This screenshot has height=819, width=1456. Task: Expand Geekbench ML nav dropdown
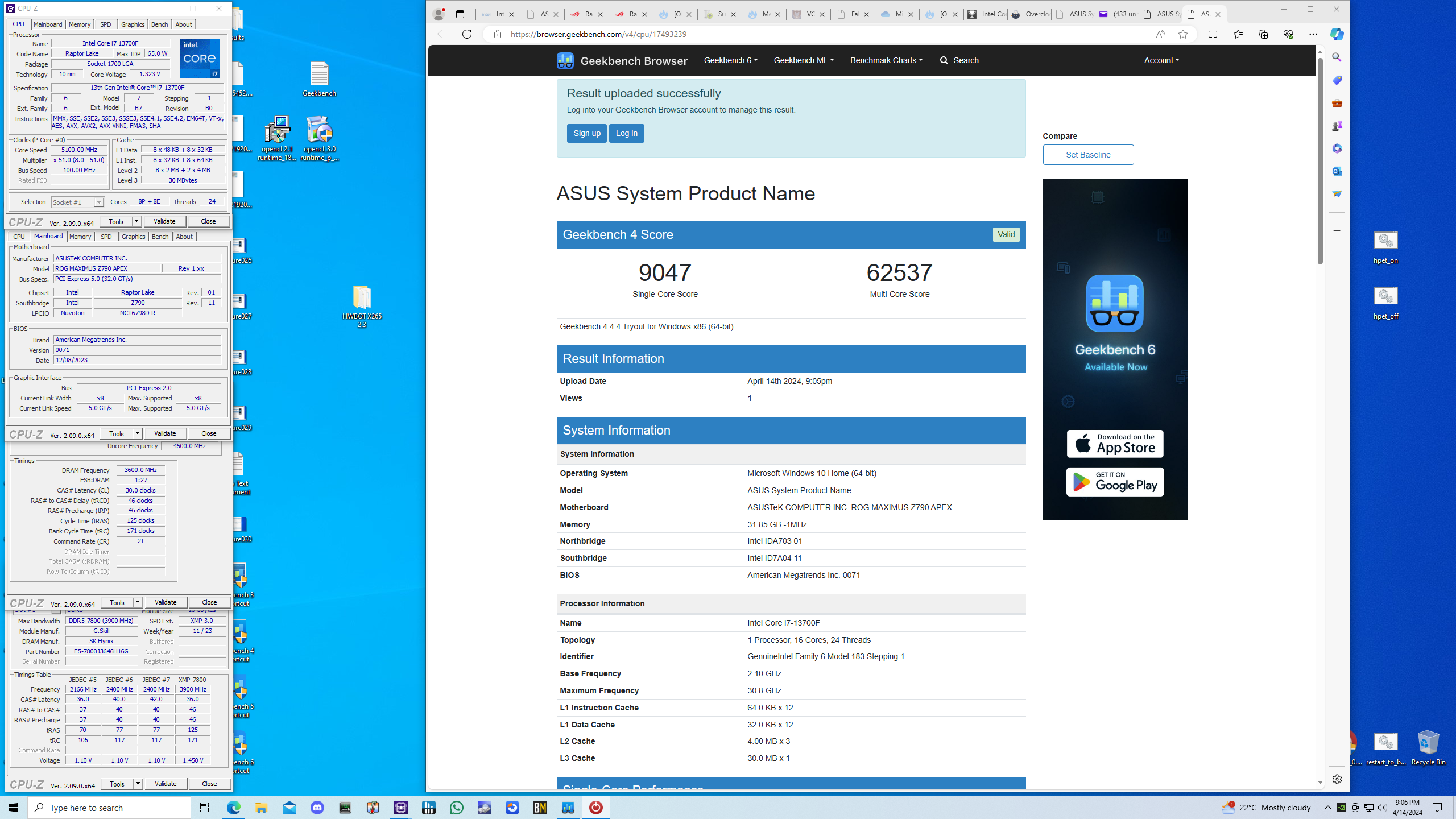pyautogui.click(x=804, y=60)
